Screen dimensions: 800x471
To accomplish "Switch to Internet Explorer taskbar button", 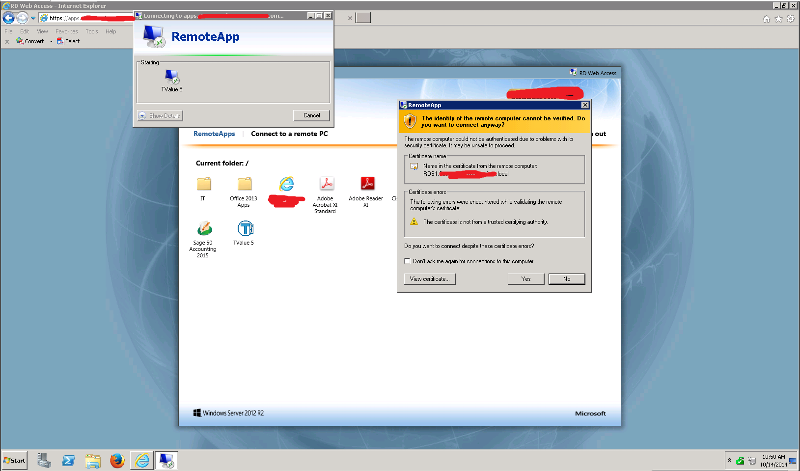I will coord(142,460).
